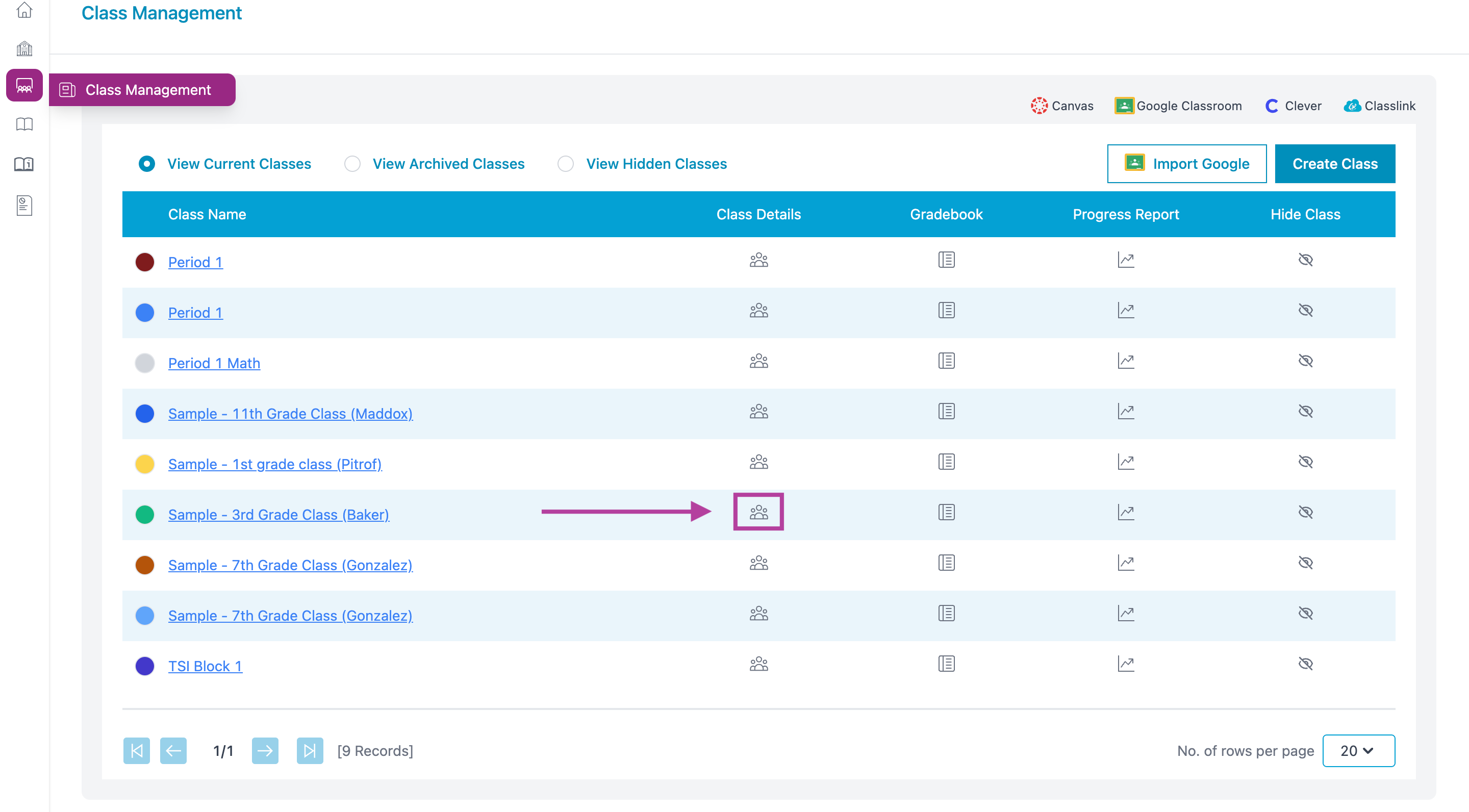Open progress report for 3rd Grade Baker
Image resolution: width=1469 pixels, height=812 pixels.
click(x=1126, y=512)
